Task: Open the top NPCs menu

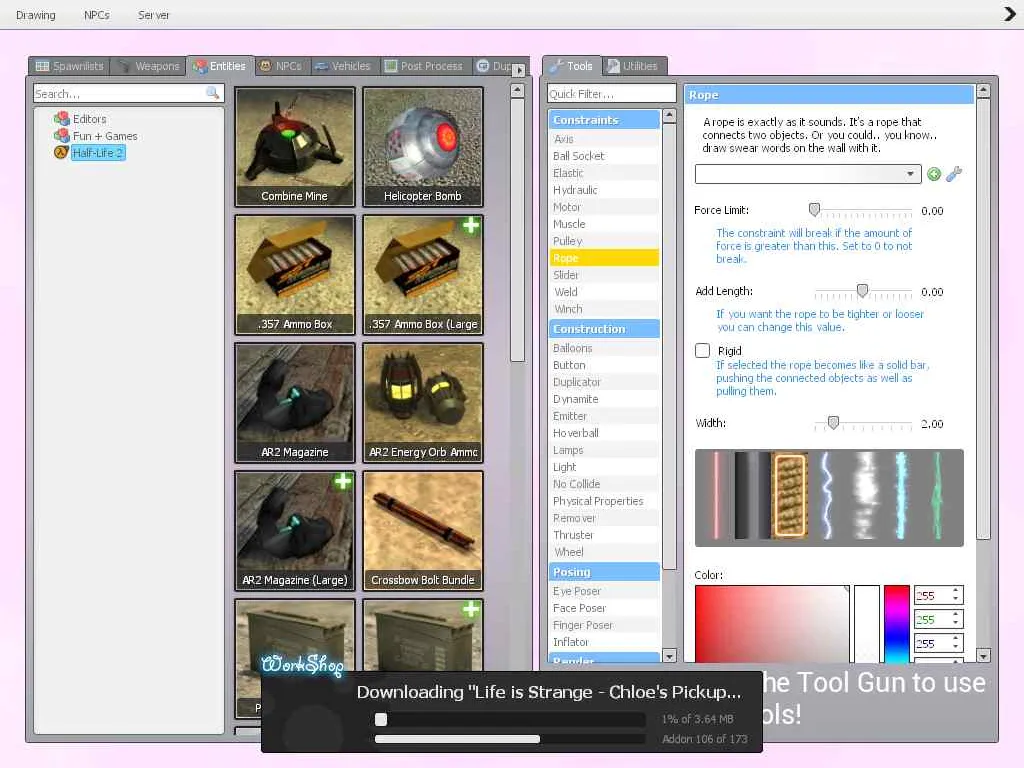Action: click(x=96, y=14)
